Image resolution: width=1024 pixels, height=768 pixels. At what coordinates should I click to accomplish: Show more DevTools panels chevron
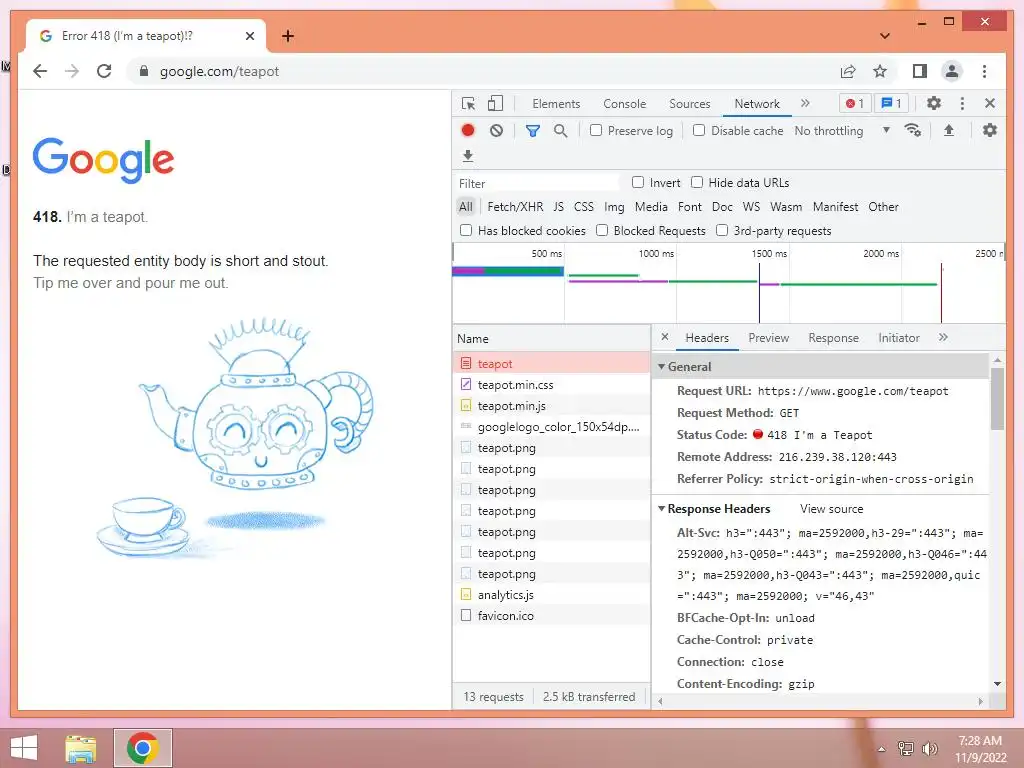[805, 103]
